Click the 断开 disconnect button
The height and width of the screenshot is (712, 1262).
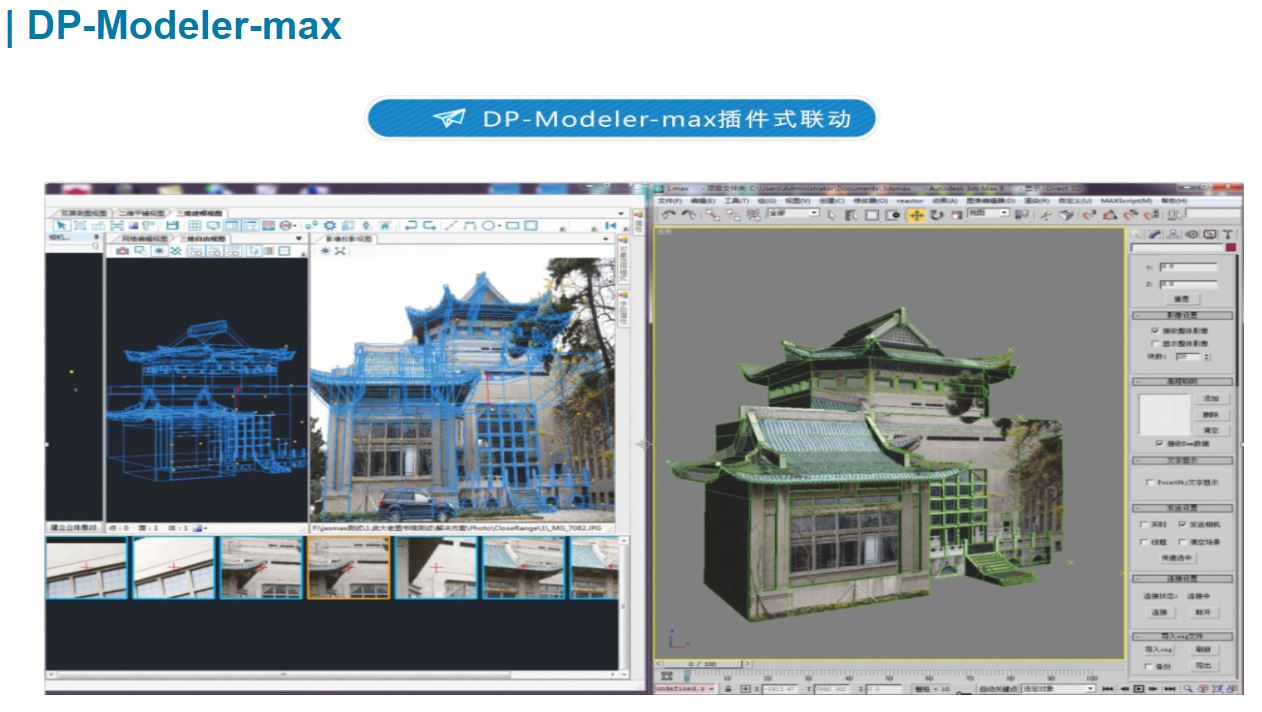[x=1203, y=612]
